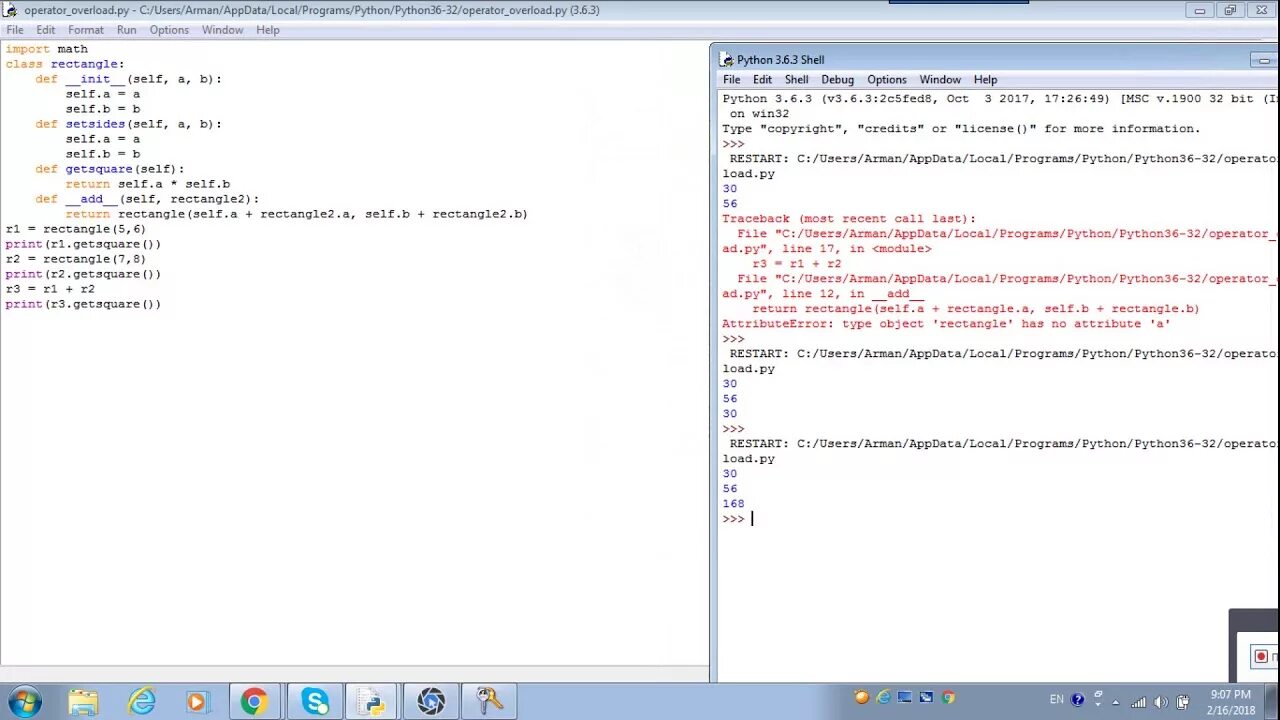Click the red record button in the recorder widget

click(1261, 657)
